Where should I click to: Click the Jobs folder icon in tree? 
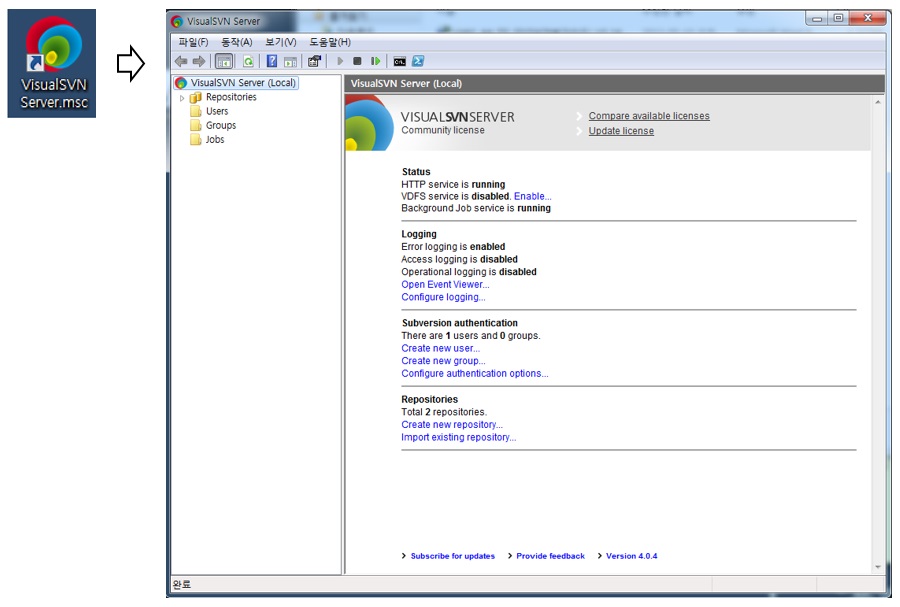(x=196, y=139)
